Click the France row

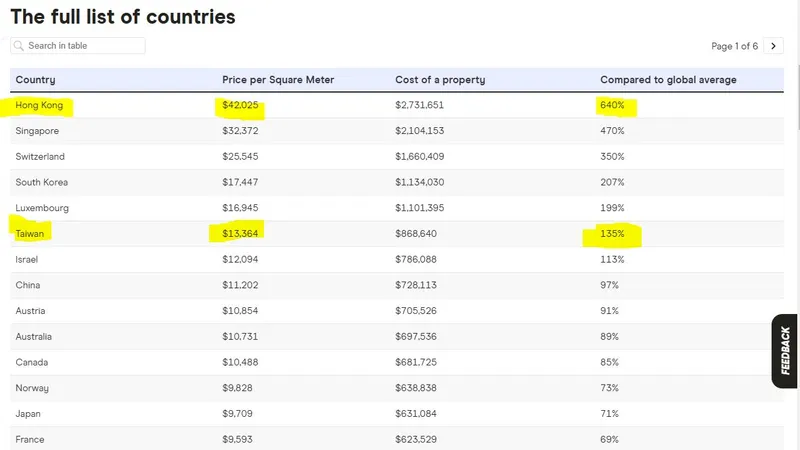[30, 439]
